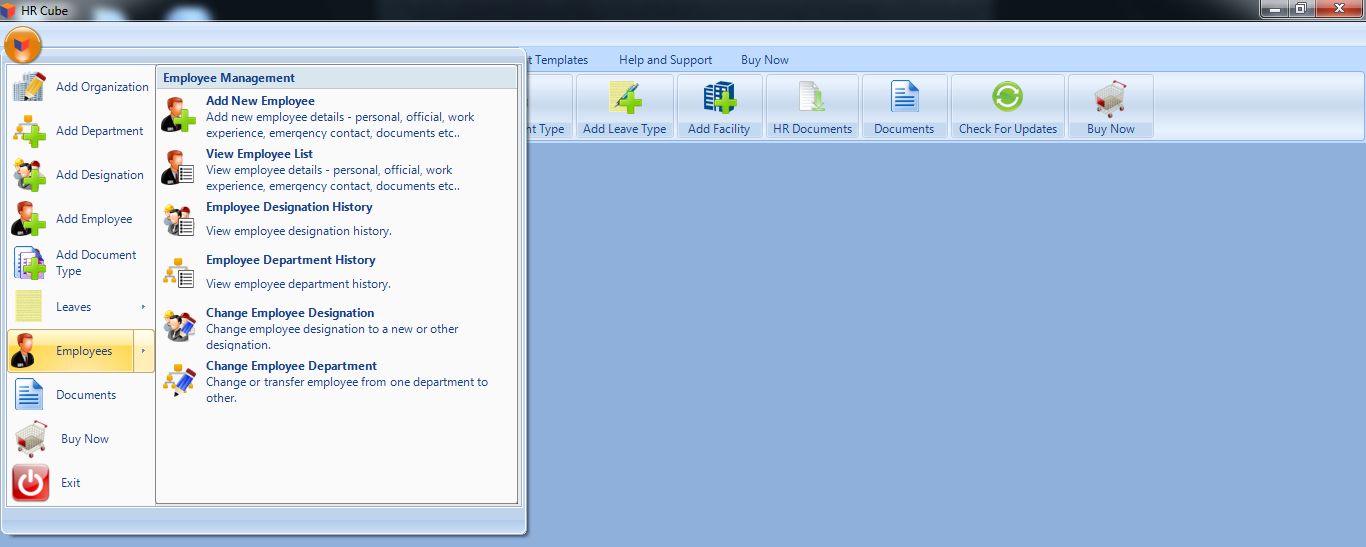Click the Add Facility building toolbar icon

pos(719,98)
